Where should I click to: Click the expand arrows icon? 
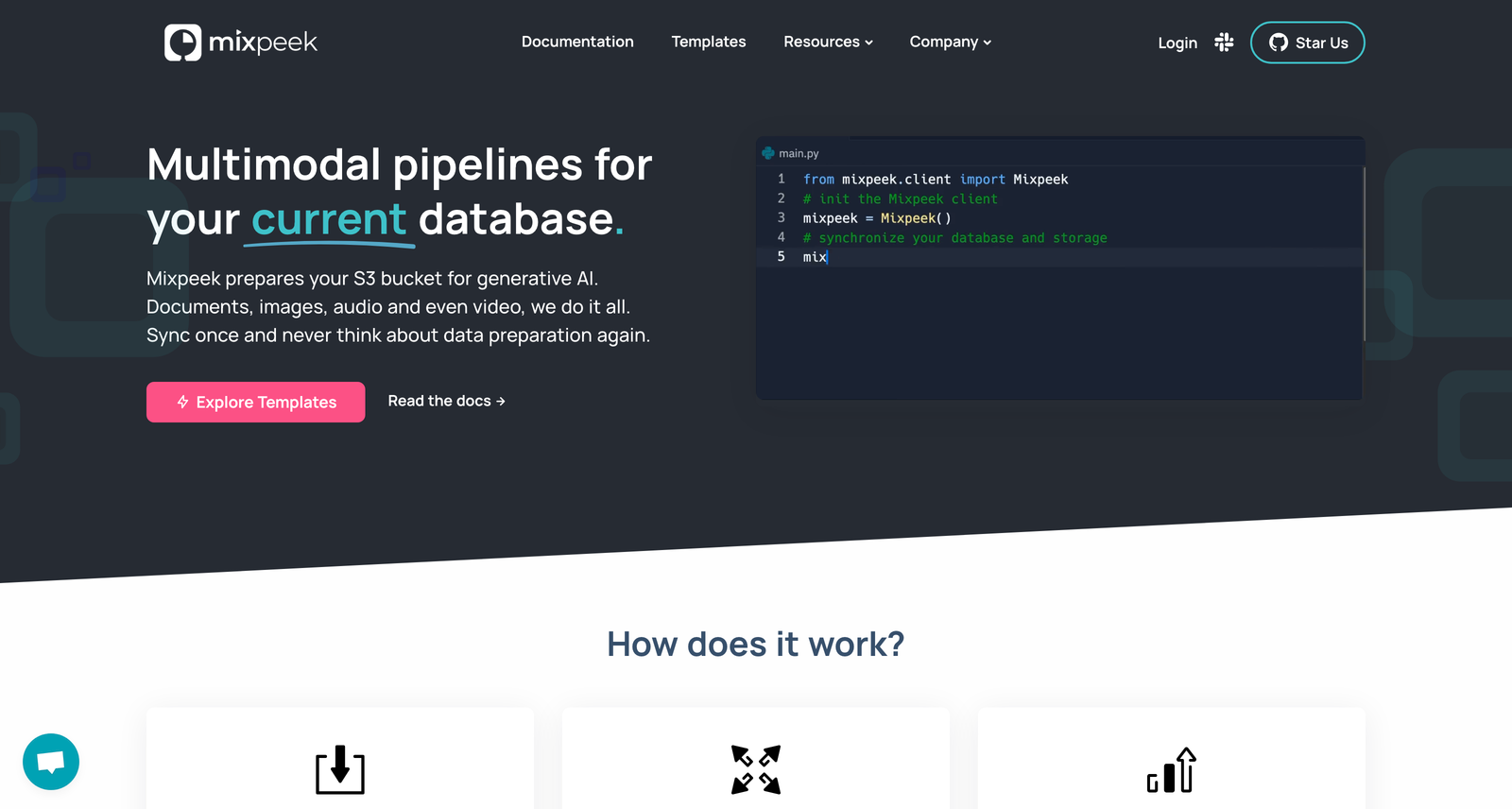(756, 769)
